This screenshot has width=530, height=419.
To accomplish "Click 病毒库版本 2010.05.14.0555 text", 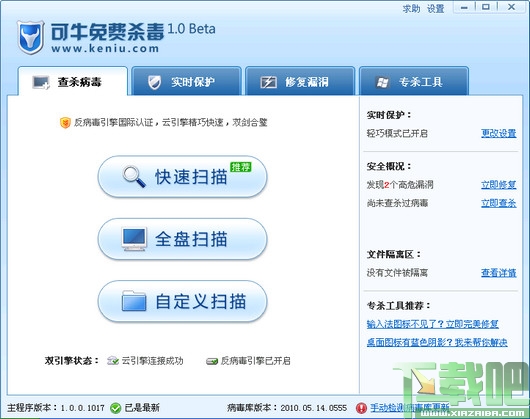I will tap(287, 408).
